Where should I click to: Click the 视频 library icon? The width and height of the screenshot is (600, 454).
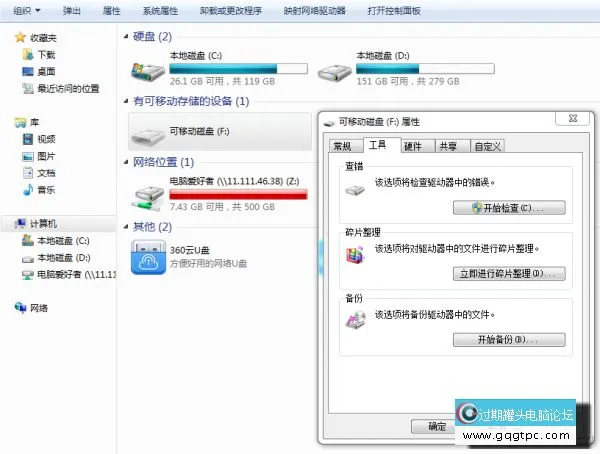coord(28,139)
